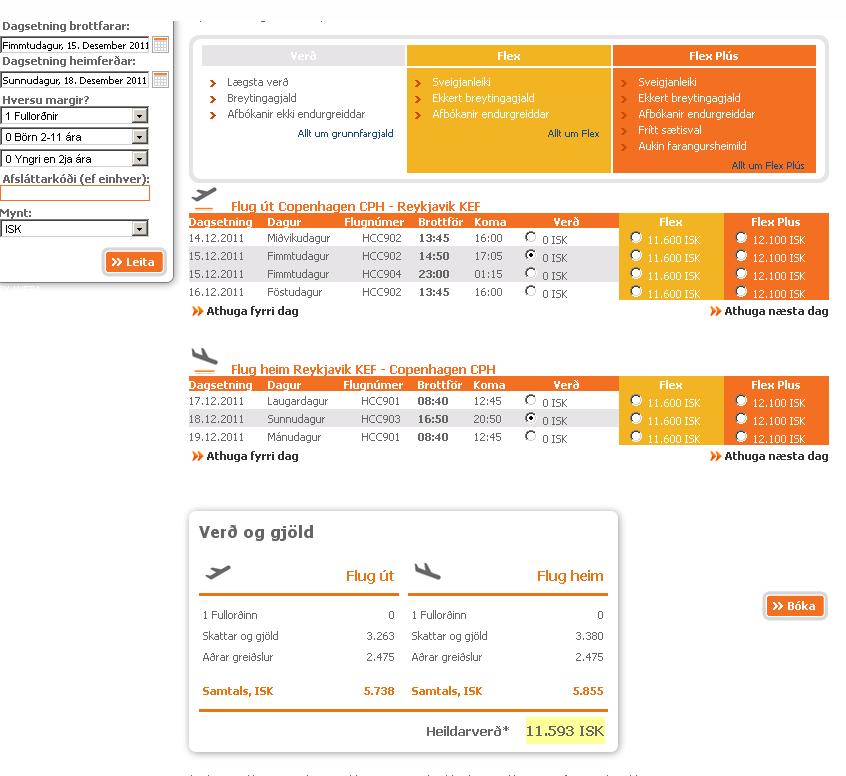Click Athuga fyrri dag under outbound flights
Viewport: 846px width, 776px height.
click(252, 311)
